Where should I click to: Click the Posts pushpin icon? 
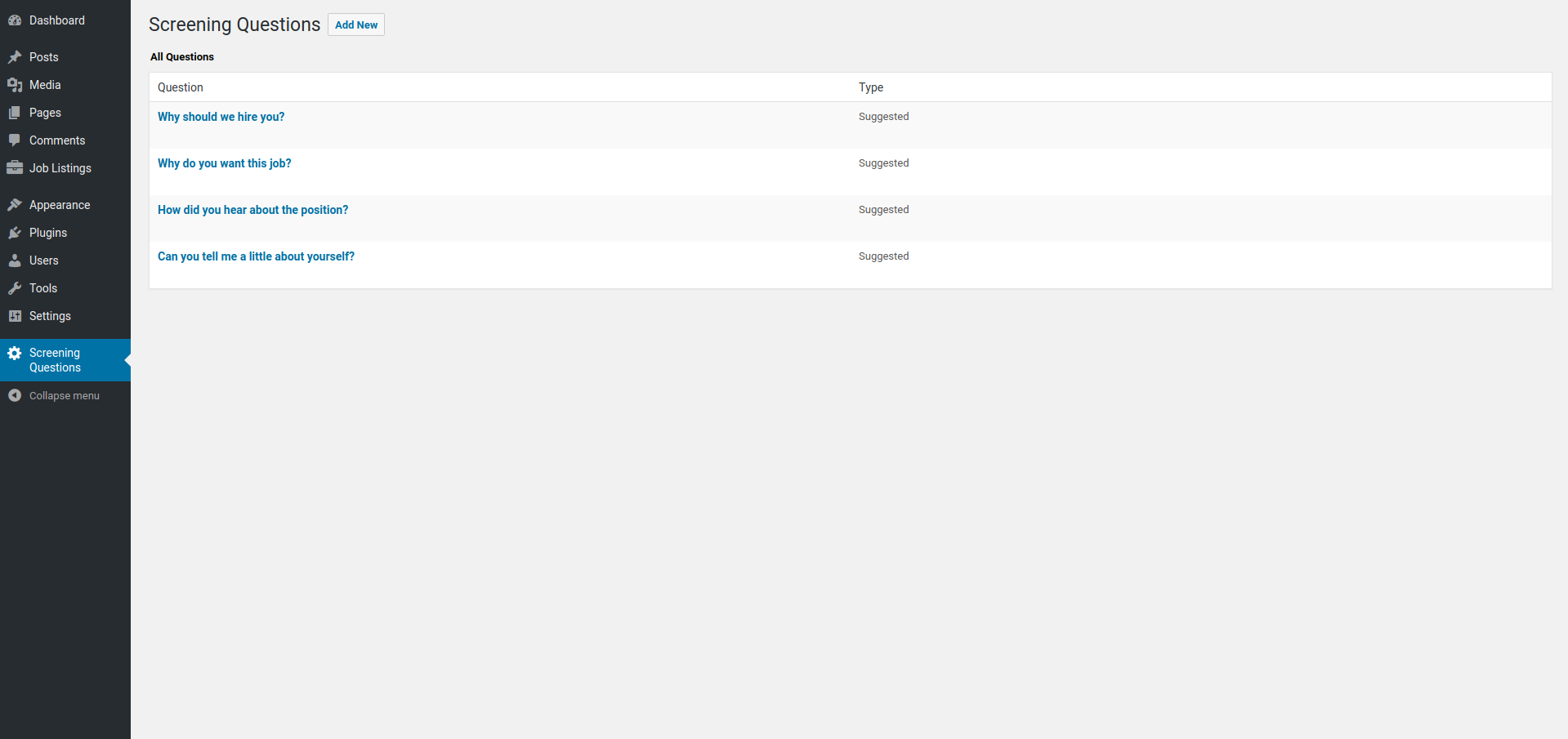(x=15, y=57)
